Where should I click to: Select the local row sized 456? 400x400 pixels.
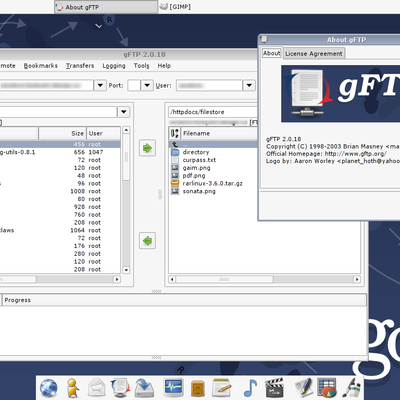click(60, 144)
